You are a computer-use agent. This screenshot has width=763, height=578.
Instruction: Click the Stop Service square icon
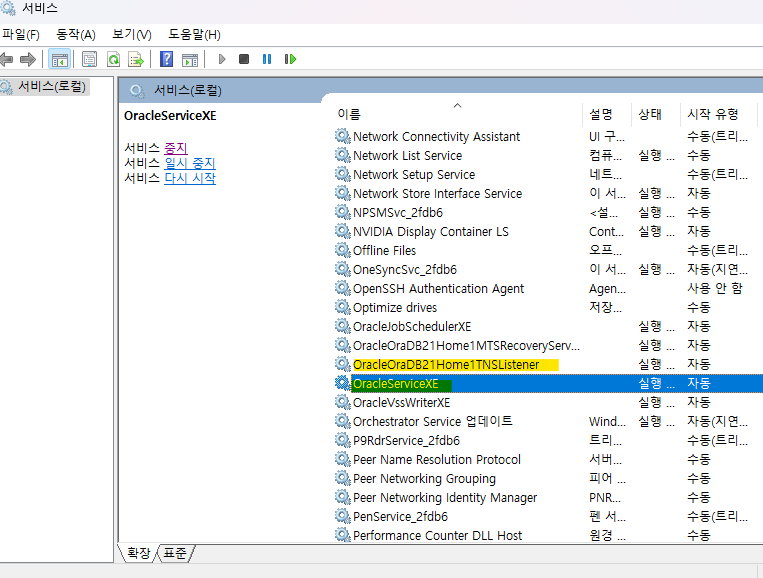click(x=244, y=59)
